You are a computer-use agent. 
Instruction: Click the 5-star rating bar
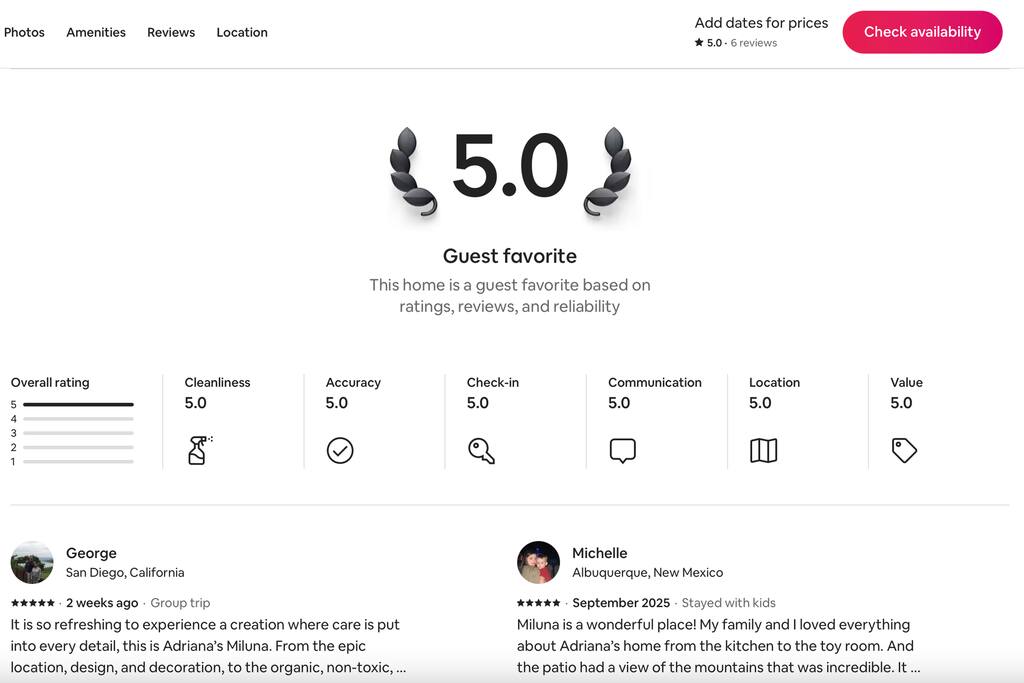78,404
